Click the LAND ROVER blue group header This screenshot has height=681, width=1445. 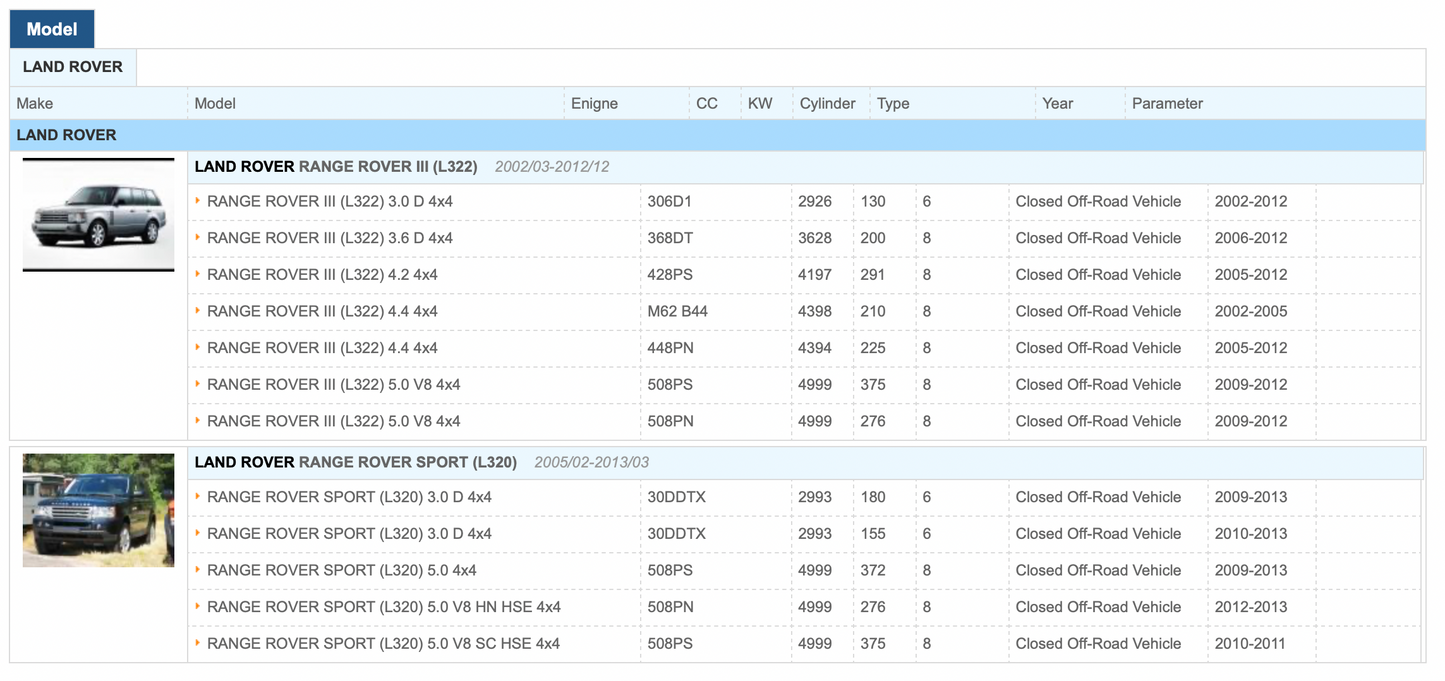[717, 135]
